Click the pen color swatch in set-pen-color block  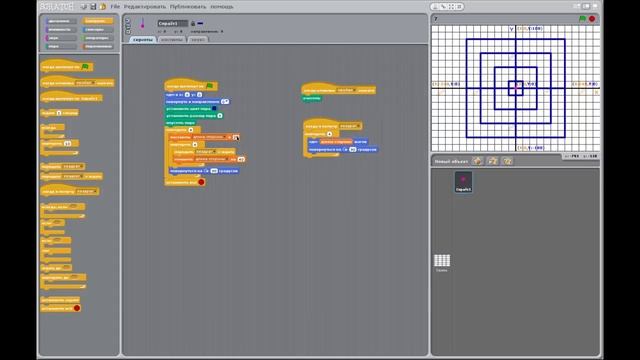point(214,109)
